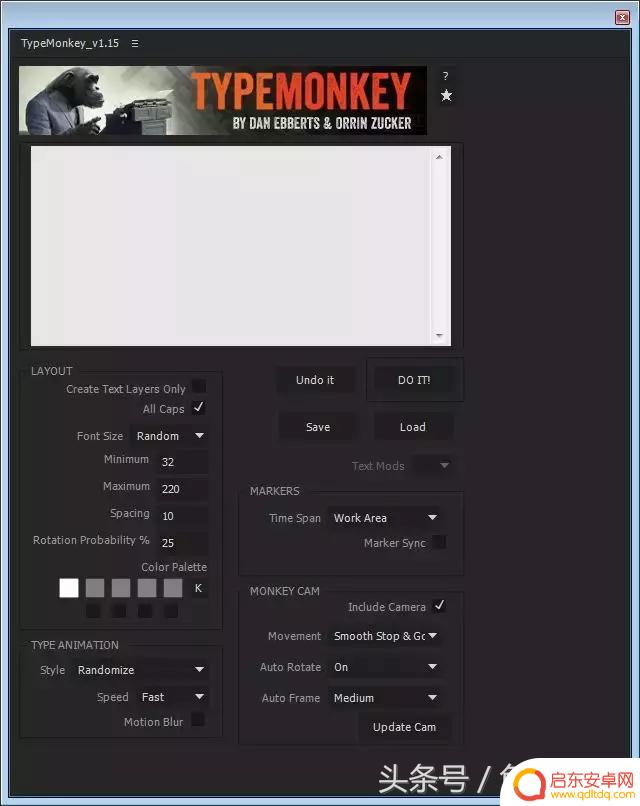Open the Auto Frame dropdown
Image resolution: width=640 pixels, height=806 pixels.
click(385, 698)
